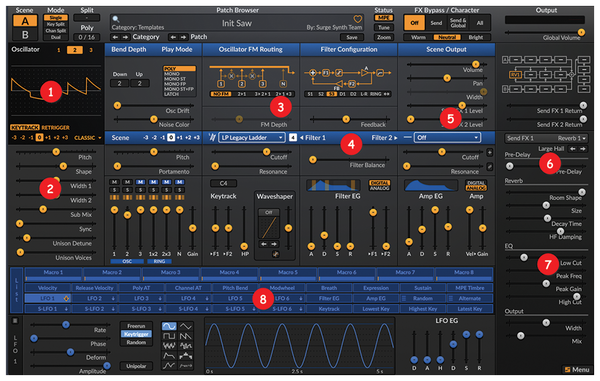Toggle RETRIGGER for the oscillator
Image resolution: width=600 pixels, height=381 pixels.
tap(55, 127)
